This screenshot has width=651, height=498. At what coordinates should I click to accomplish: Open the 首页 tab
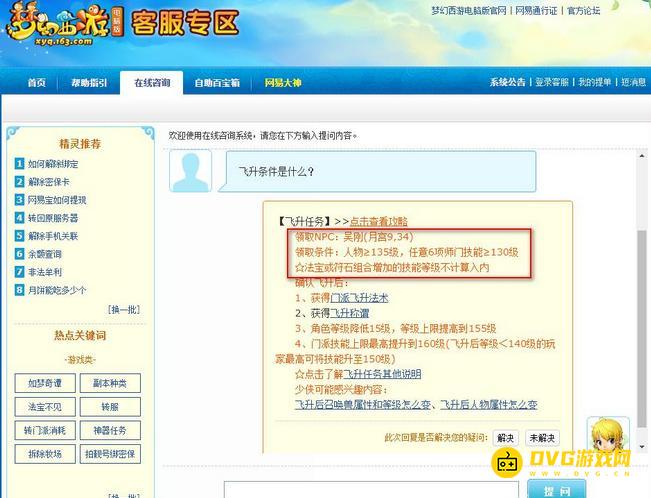[37, 83]
